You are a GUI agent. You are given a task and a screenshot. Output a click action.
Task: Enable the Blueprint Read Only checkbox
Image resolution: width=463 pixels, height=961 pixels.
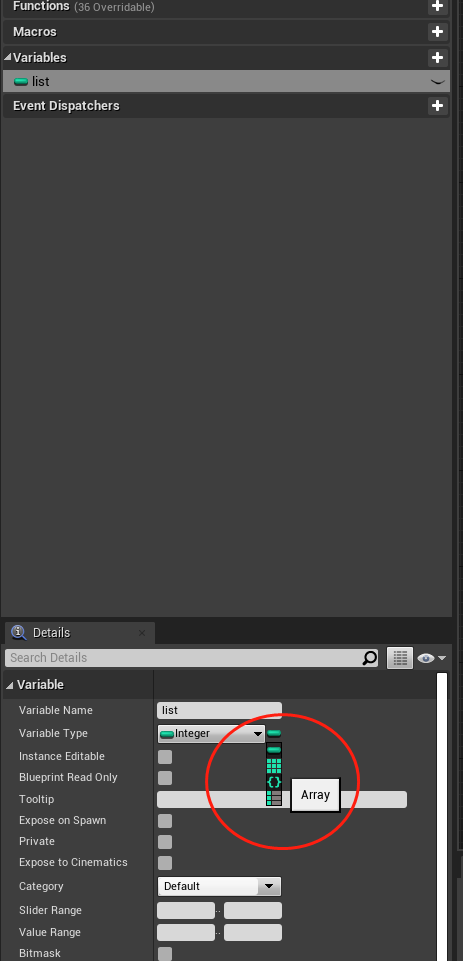click(x=165, y=778)
